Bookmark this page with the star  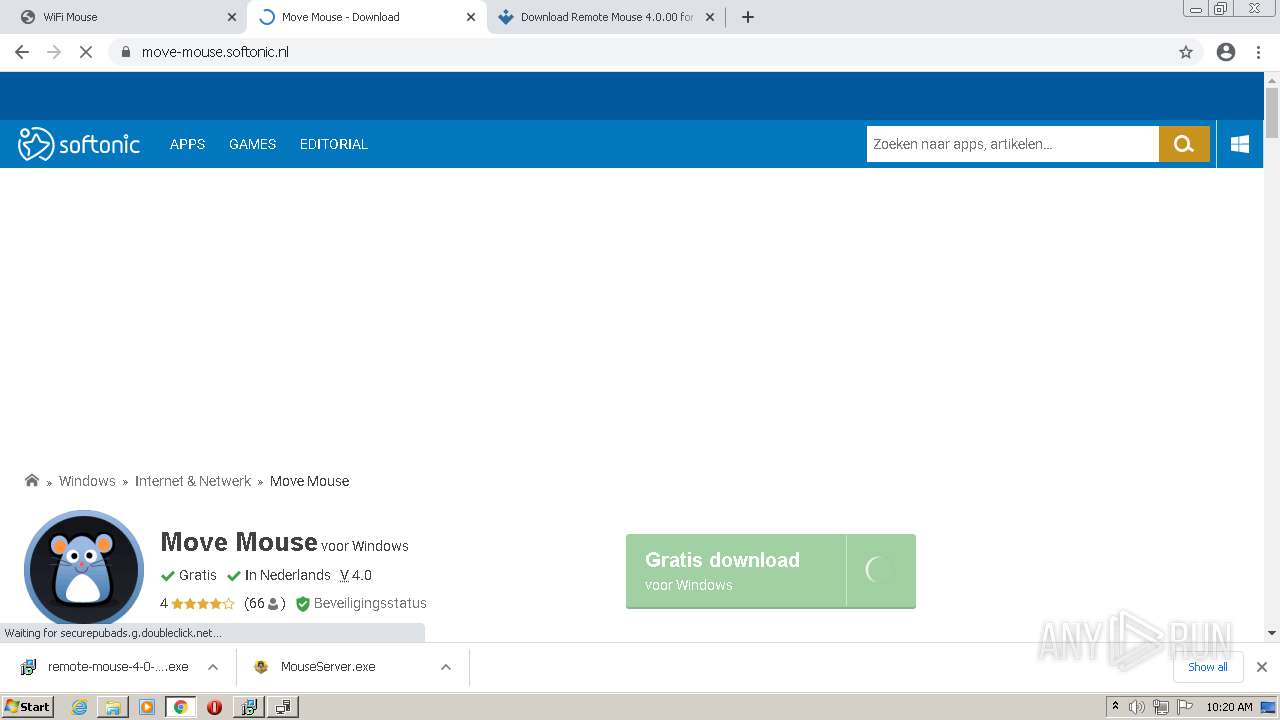pyautogui.click(x=1186, y=52)
